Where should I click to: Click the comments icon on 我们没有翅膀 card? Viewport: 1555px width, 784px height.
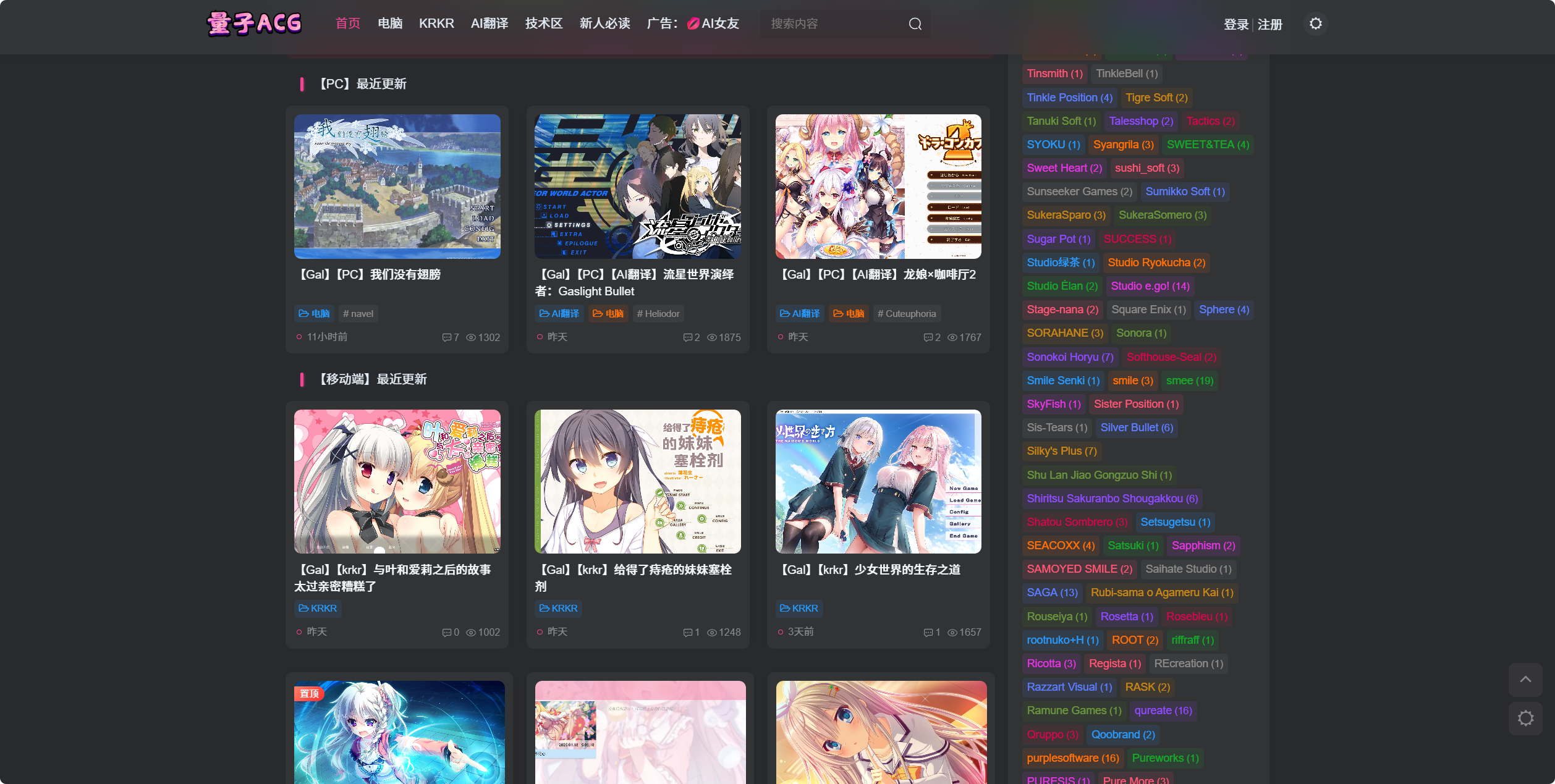point(447,337)
